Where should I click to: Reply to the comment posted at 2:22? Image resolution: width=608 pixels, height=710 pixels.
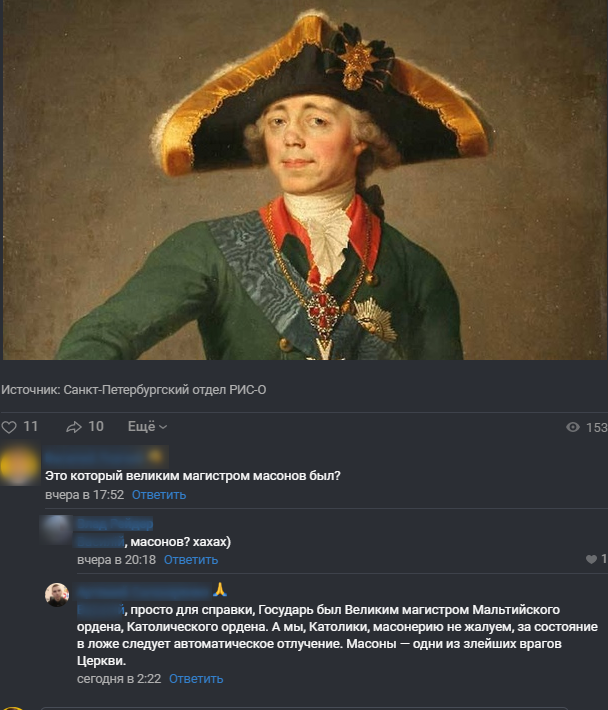[196, 679]
